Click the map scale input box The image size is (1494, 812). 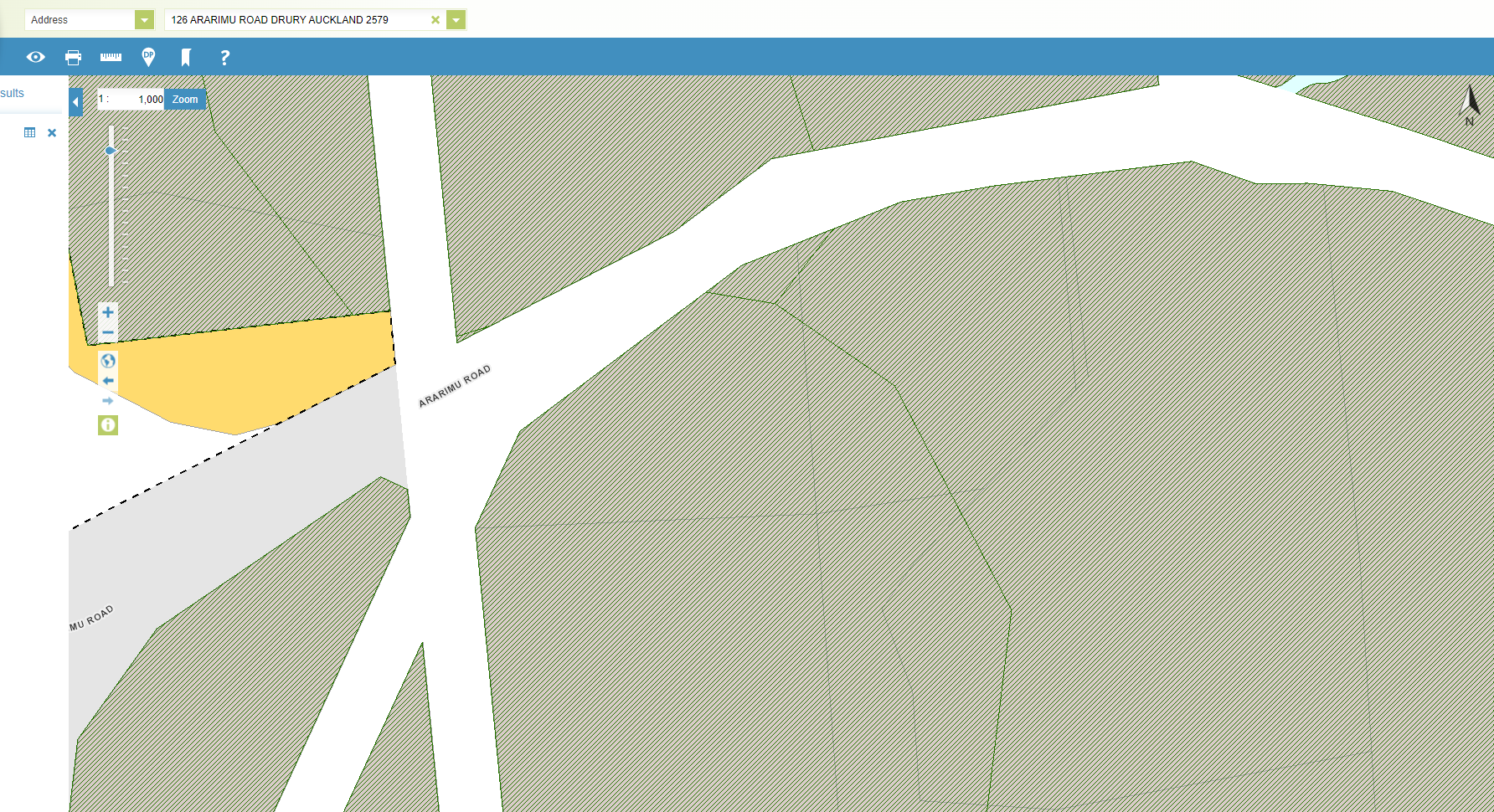point(131,99)
